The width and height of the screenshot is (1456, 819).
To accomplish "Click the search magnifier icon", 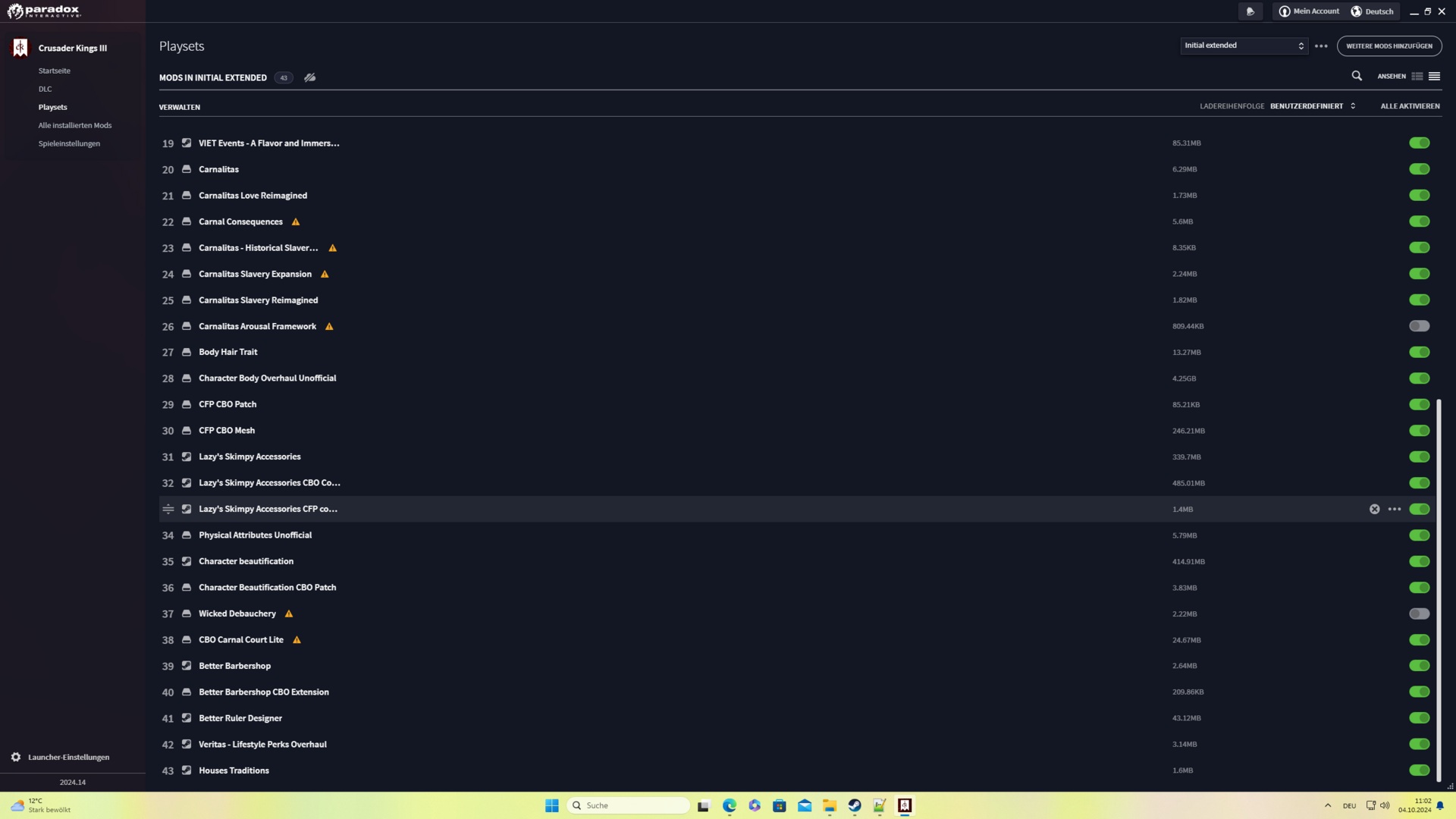I will pyautogui.click(x=1357, y=76).
